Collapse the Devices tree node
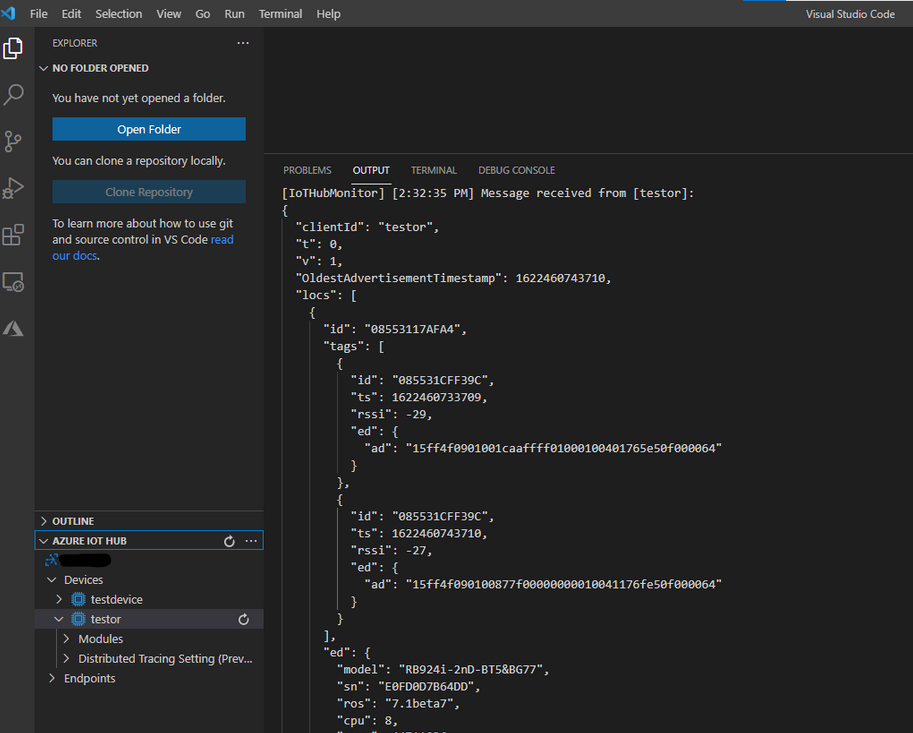Viewport: 913px width, 733px height. click(52, 580)
